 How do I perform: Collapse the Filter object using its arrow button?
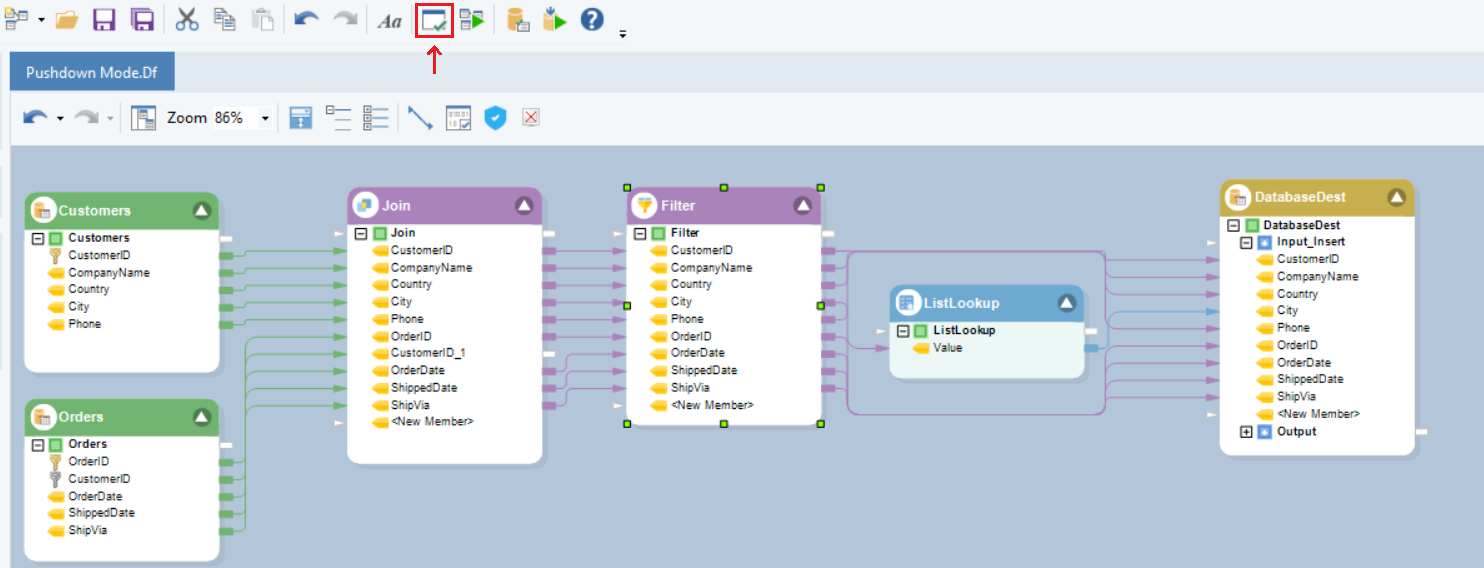point(802,205)
